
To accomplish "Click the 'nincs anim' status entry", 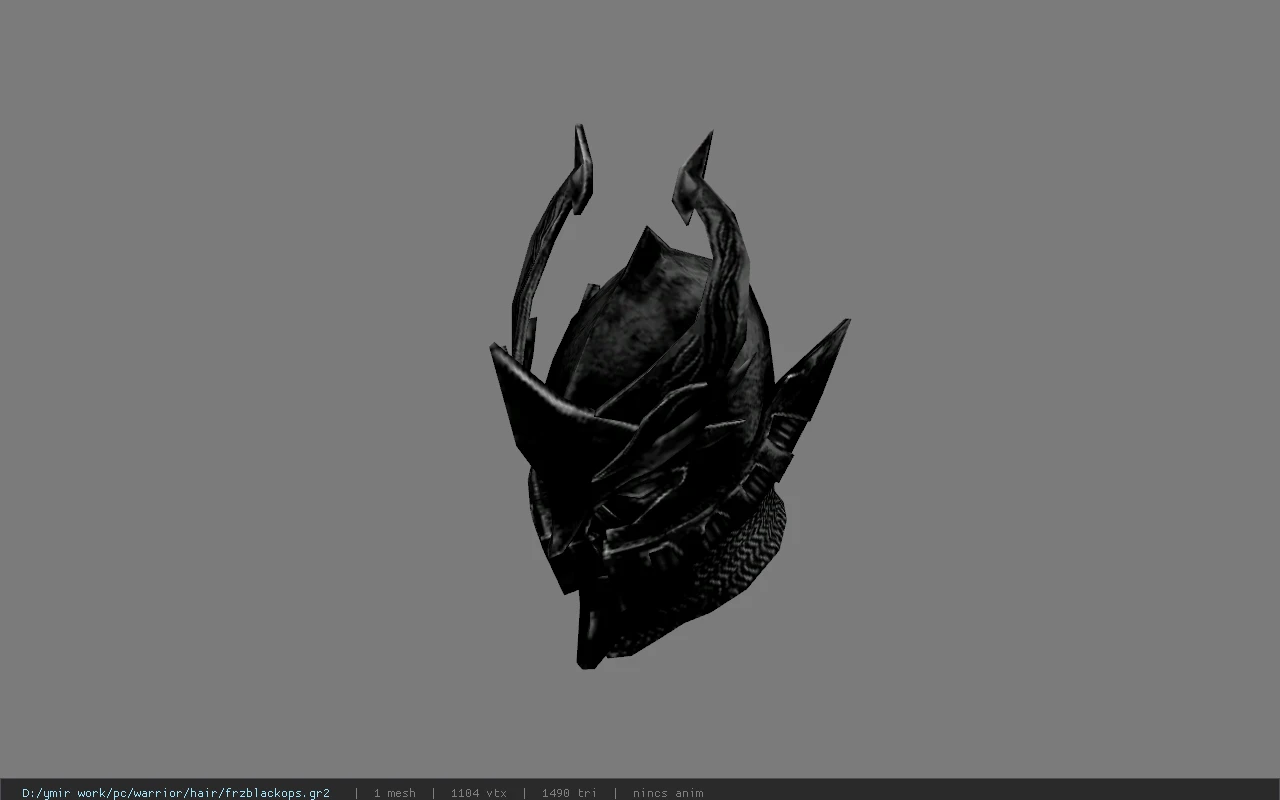I will point(667,792).
